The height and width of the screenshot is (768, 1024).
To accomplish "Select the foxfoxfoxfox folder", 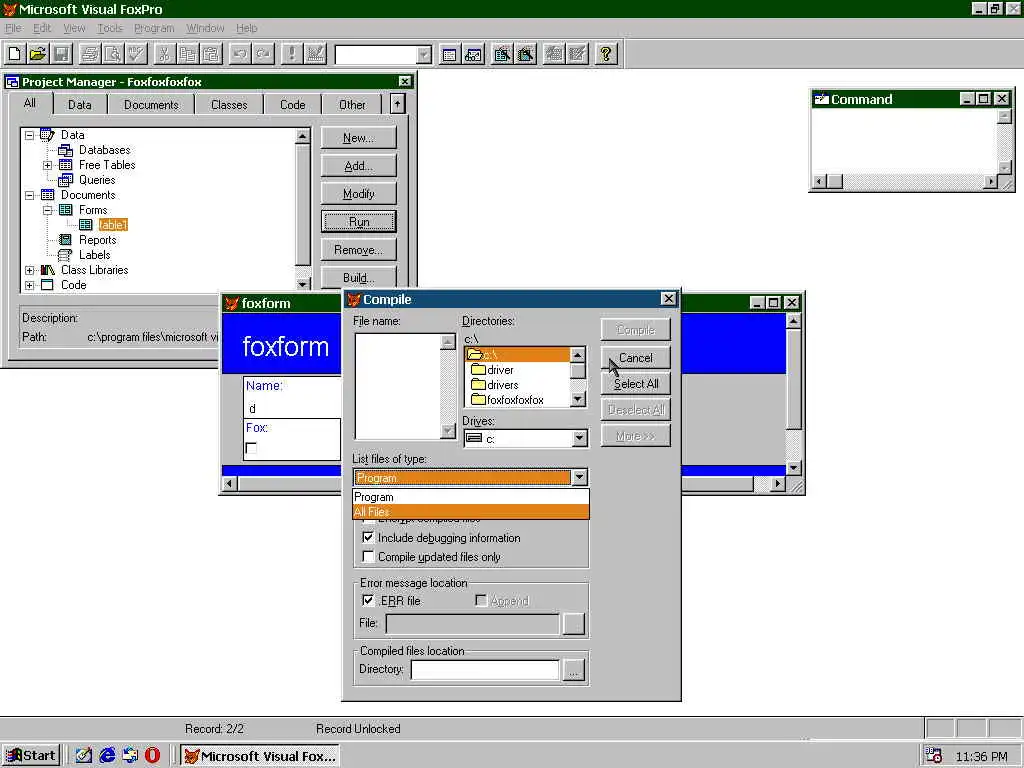I will 515,400.
